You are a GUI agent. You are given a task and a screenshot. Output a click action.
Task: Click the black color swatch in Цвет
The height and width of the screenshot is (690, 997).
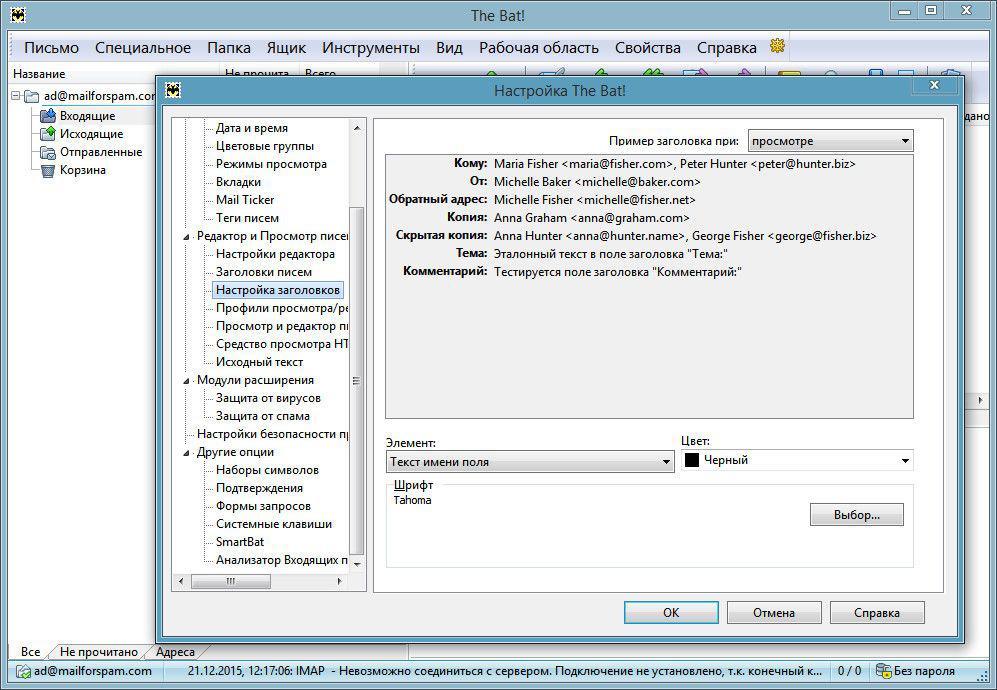click(691, 460)
